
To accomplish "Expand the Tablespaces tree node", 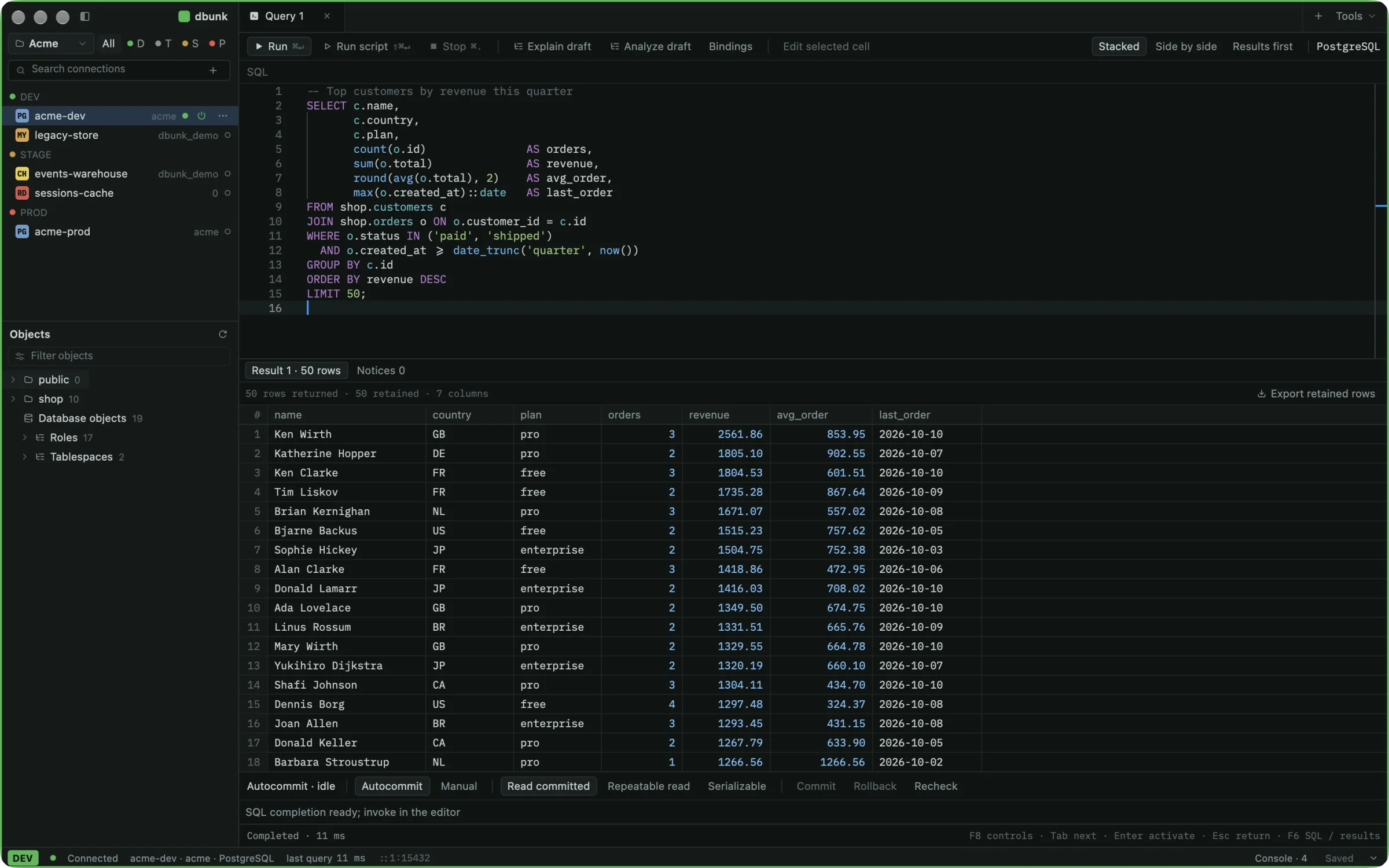I will click(25, 457).
